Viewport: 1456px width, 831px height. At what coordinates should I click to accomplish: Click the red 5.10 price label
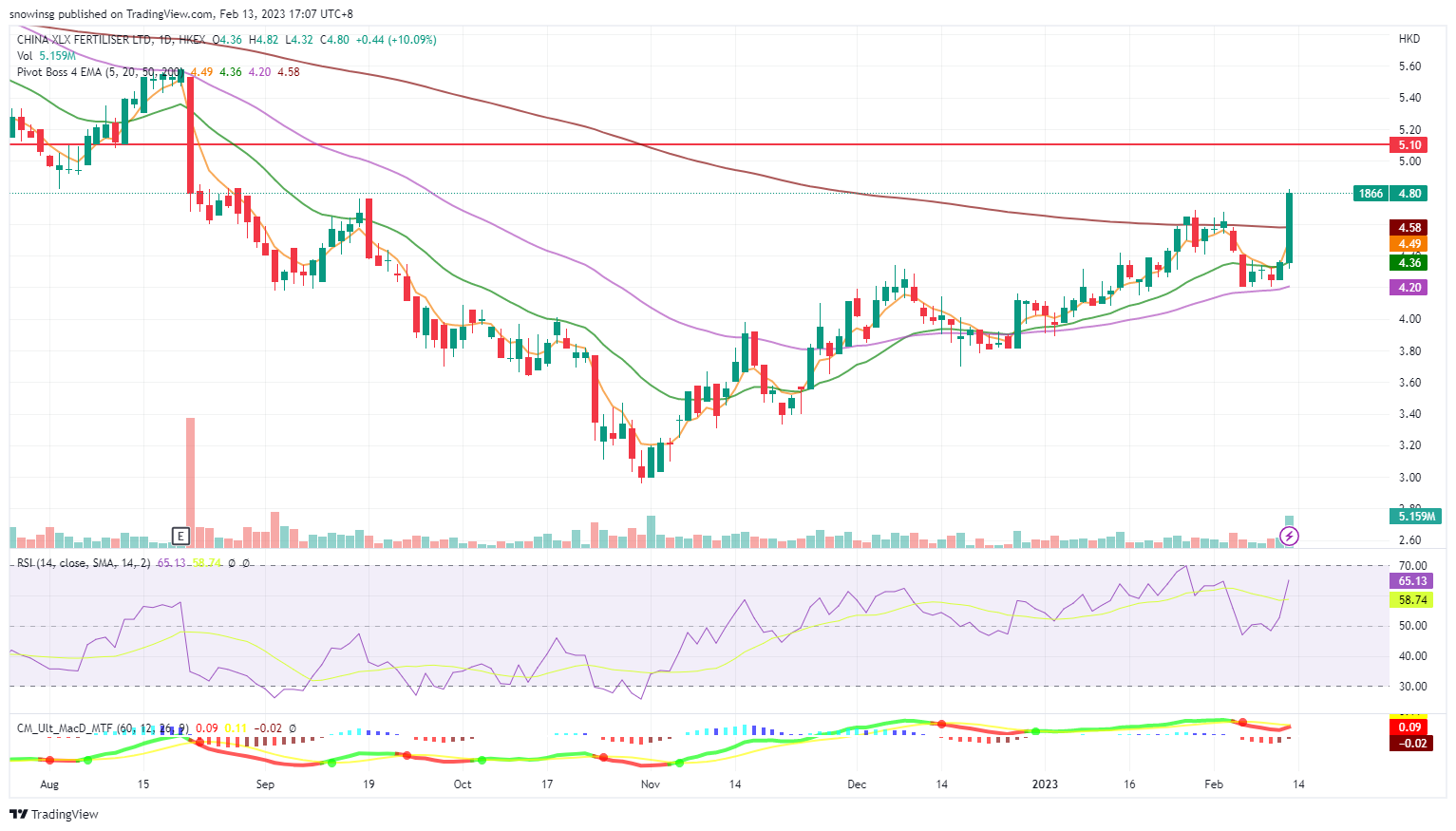tap(1409, 145)
